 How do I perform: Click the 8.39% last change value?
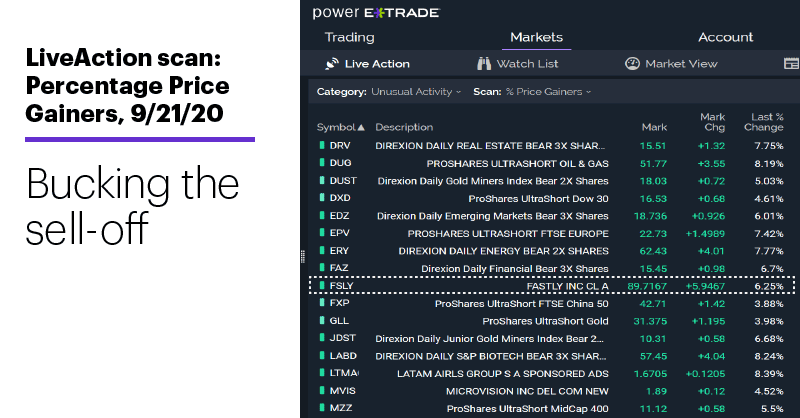pos(769,374)
